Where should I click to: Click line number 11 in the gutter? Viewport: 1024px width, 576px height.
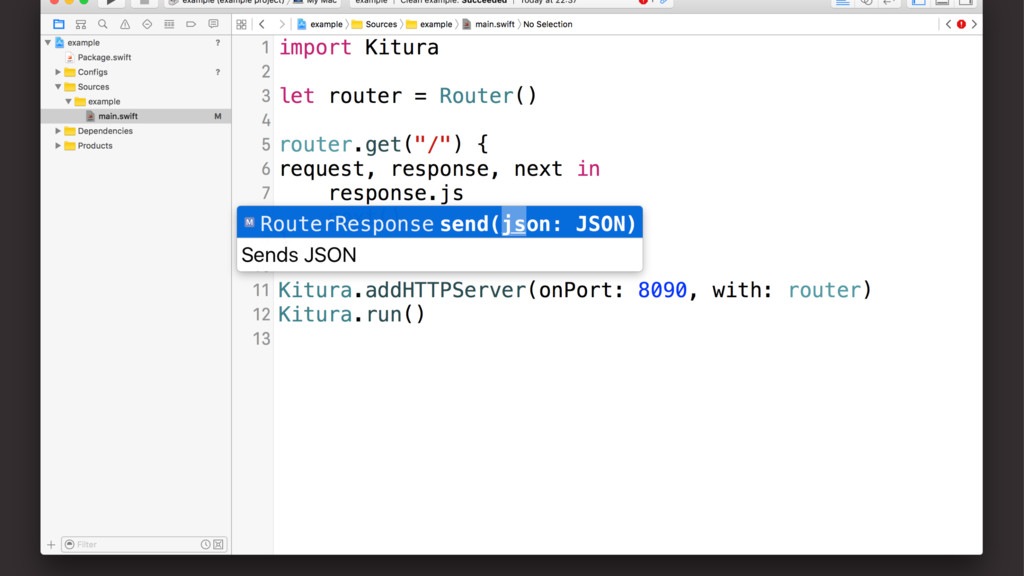(x=261, y=290)
